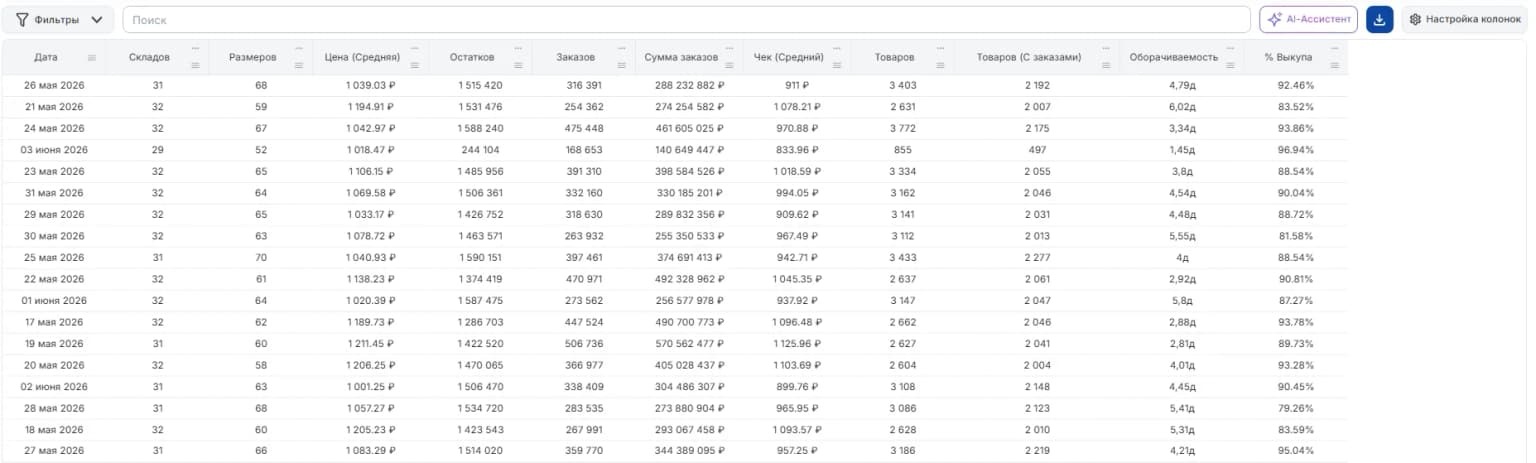Open the Цена (Средняя) column hamburger menu
1536x463 pixels.
pos(414,66)
